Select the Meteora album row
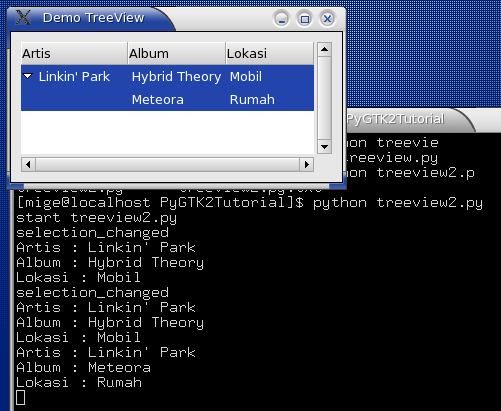The width and height of the screenshot is (501, 411). click(167, 100)
